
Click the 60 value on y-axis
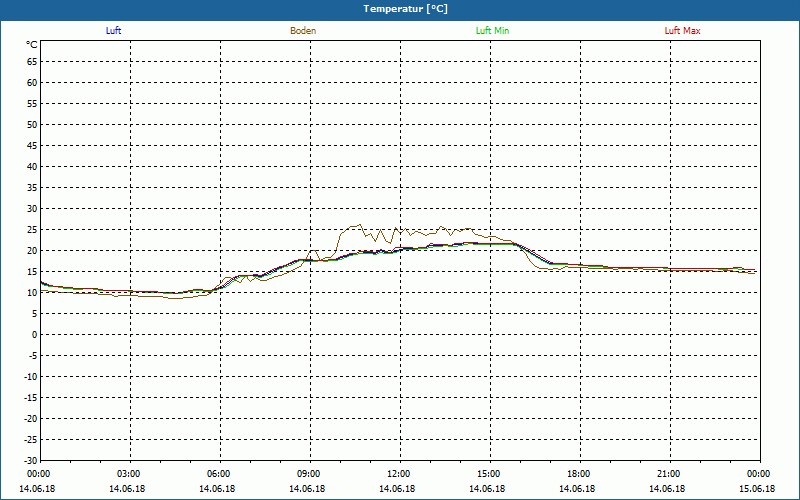click(32, 83)
